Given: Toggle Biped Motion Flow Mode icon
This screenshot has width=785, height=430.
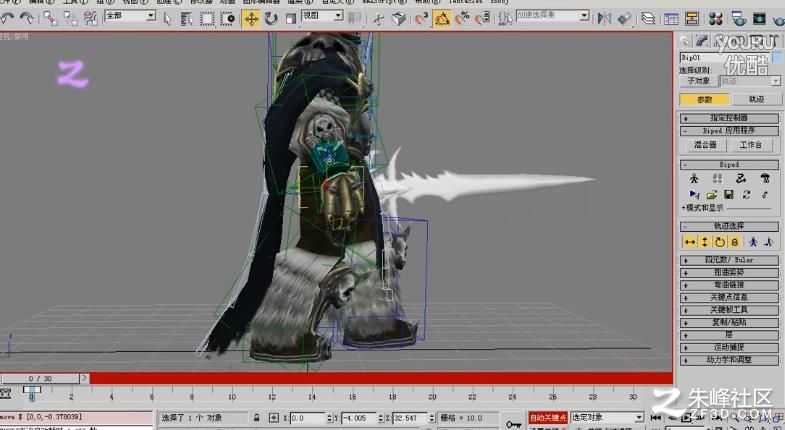Looking at the screenshot, I should click(741, 178).
